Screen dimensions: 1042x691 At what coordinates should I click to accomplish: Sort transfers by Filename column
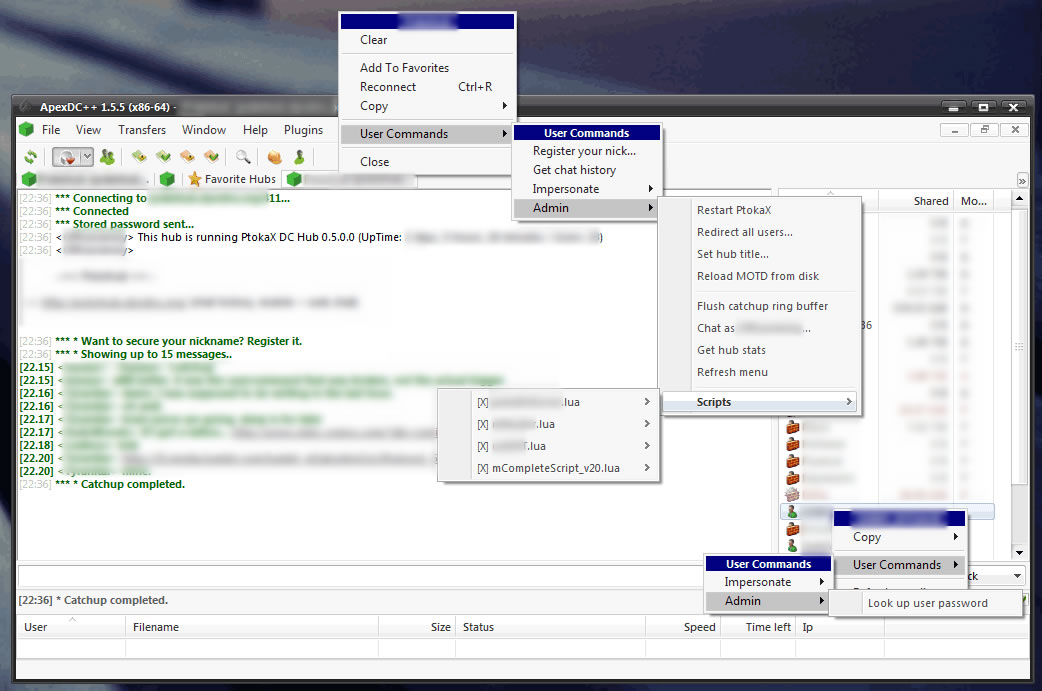coord(252,627)
